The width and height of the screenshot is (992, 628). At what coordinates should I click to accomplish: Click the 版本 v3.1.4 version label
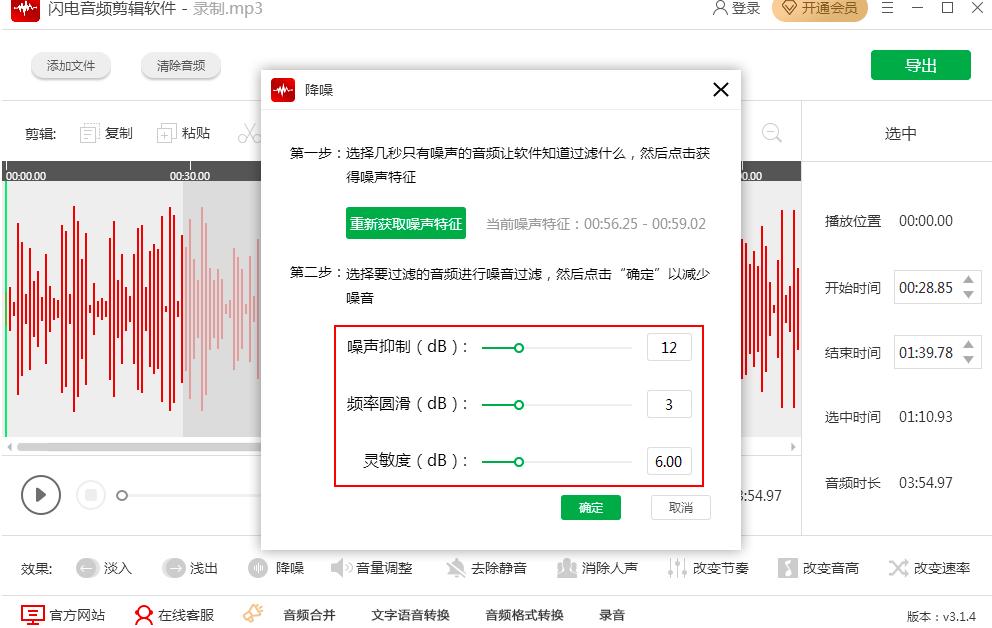point(941,616)
